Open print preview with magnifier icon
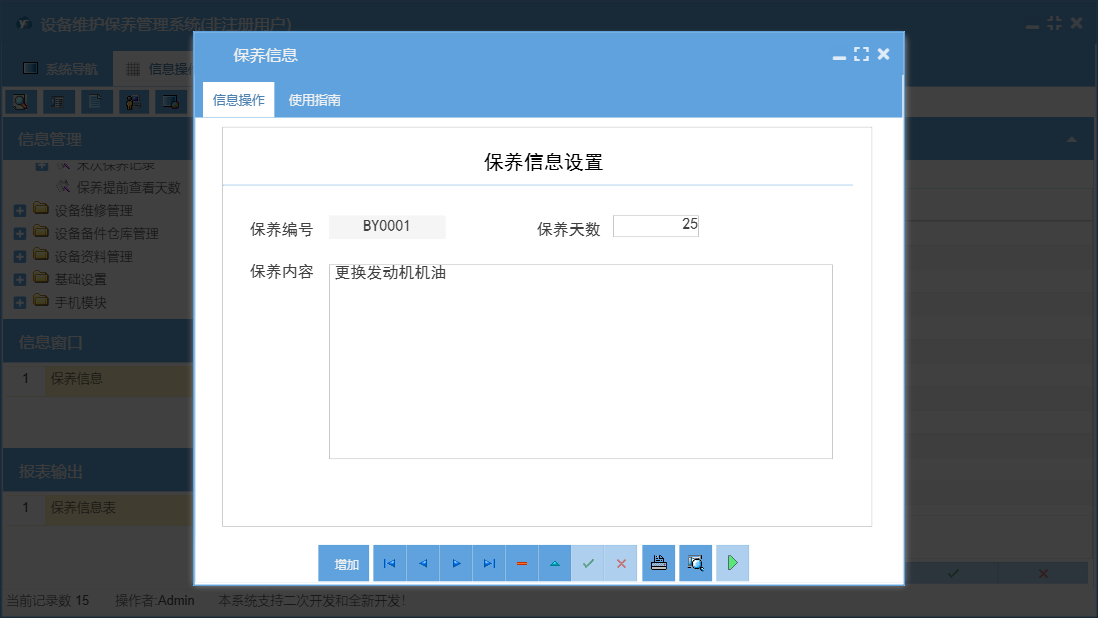The image size is (1098, 618). click(x=695, y=563)
